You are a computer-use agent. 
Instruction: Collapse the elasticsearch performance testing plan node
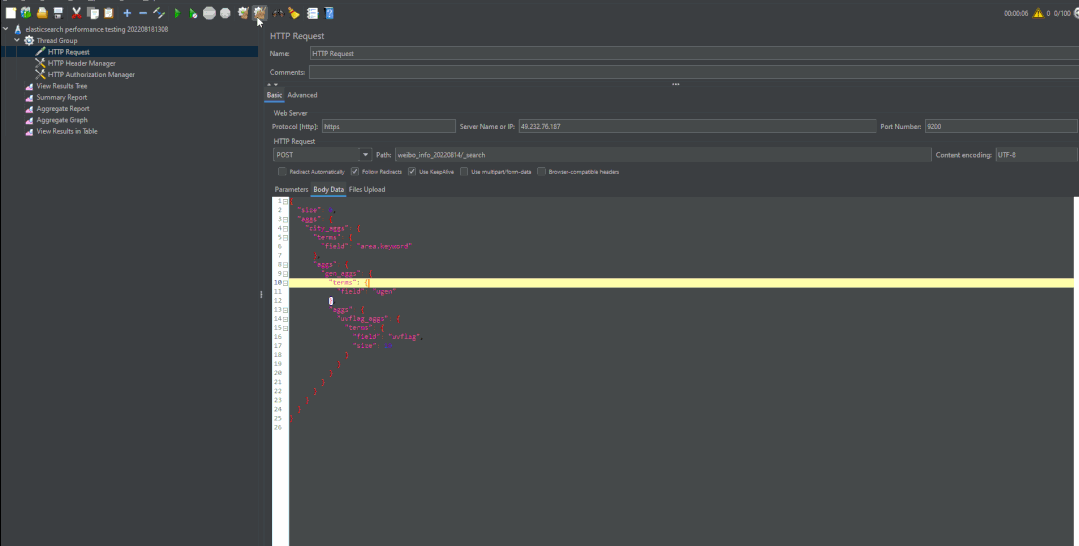coord(6,30)
